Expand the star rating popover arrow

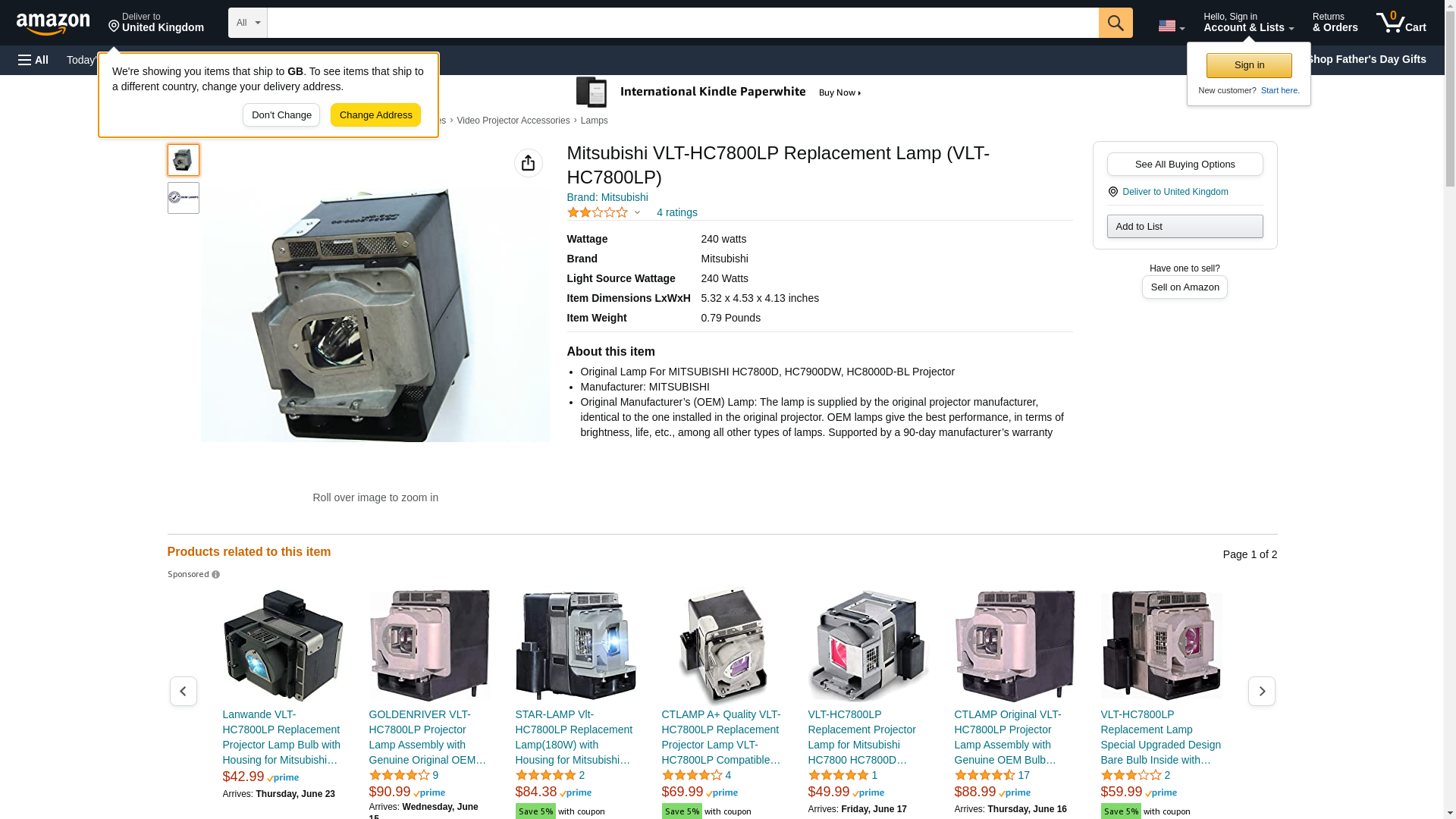(x=637, y=212)
